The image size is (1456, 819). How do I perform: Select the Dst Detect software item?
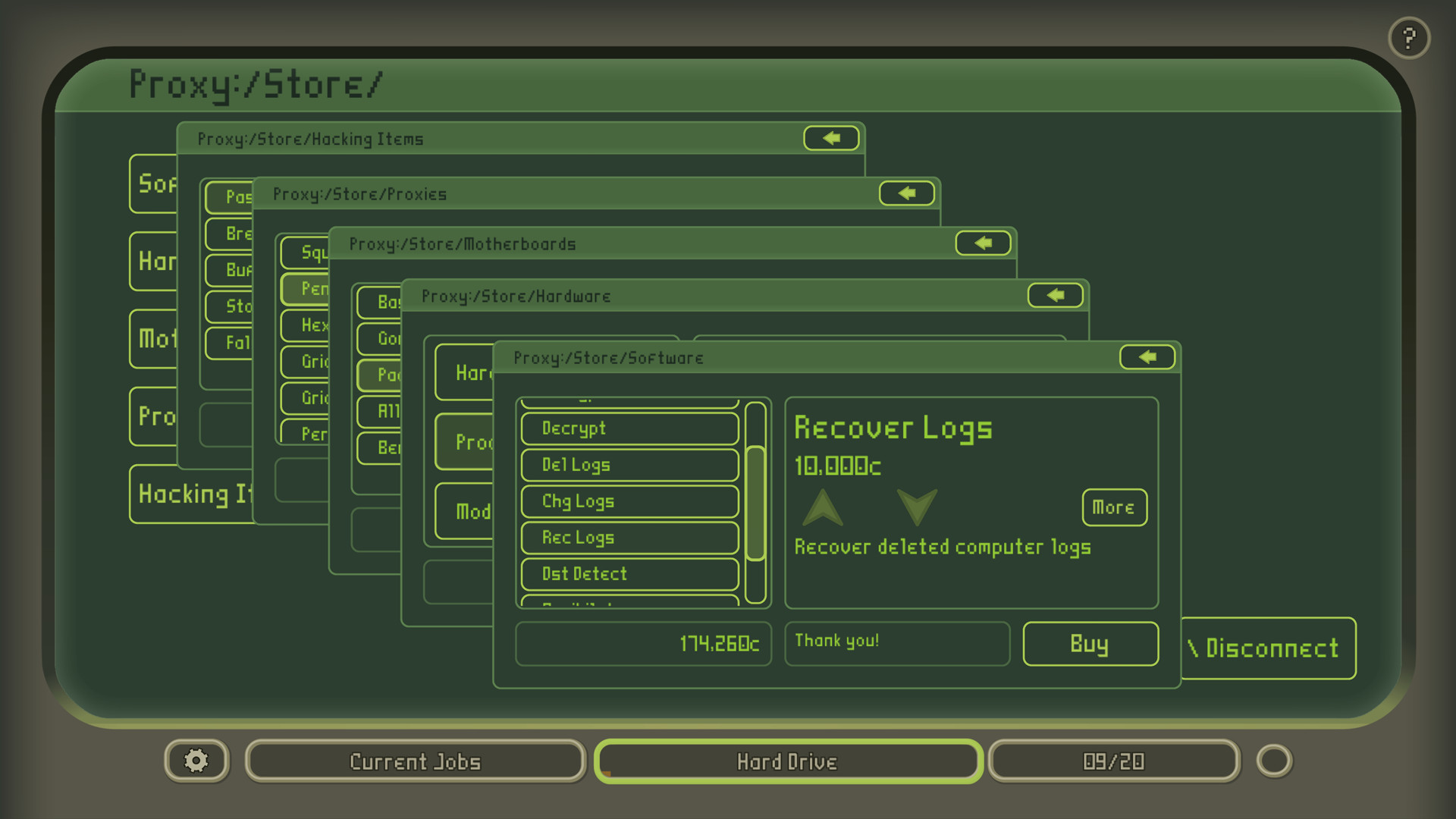[x=629, y=574]
